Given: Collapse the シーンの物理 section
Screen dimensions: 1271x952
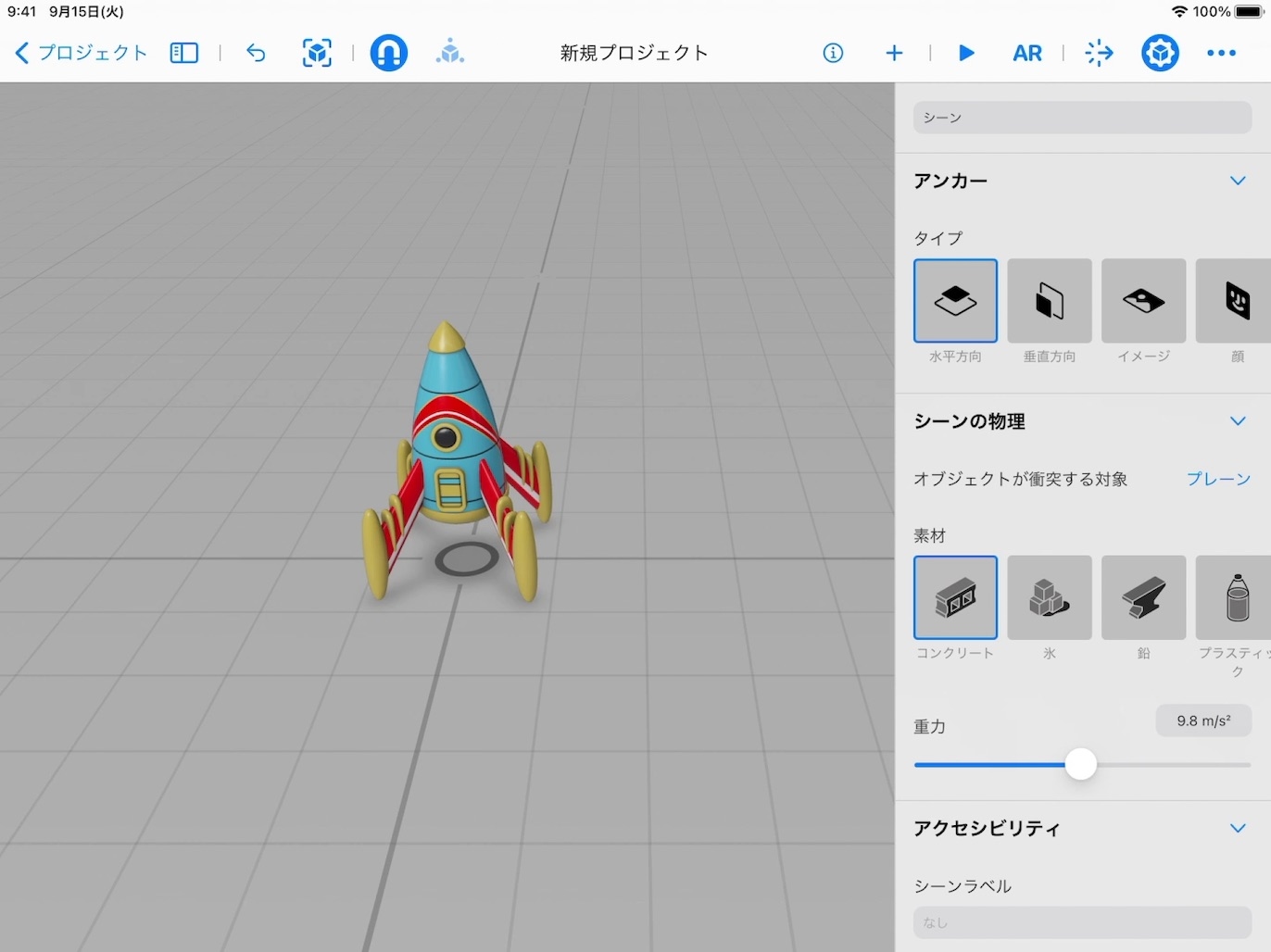Looking at the screenshot, I should pyautogui.click(x=1238, y=421).
